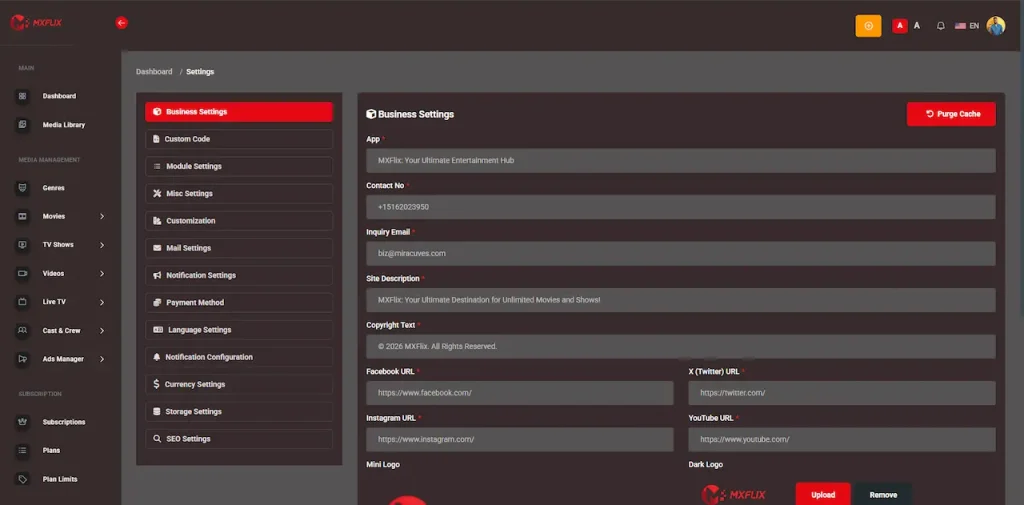Click the Plan Limits tag icon
1024x505 pixels.
point(23,479)
